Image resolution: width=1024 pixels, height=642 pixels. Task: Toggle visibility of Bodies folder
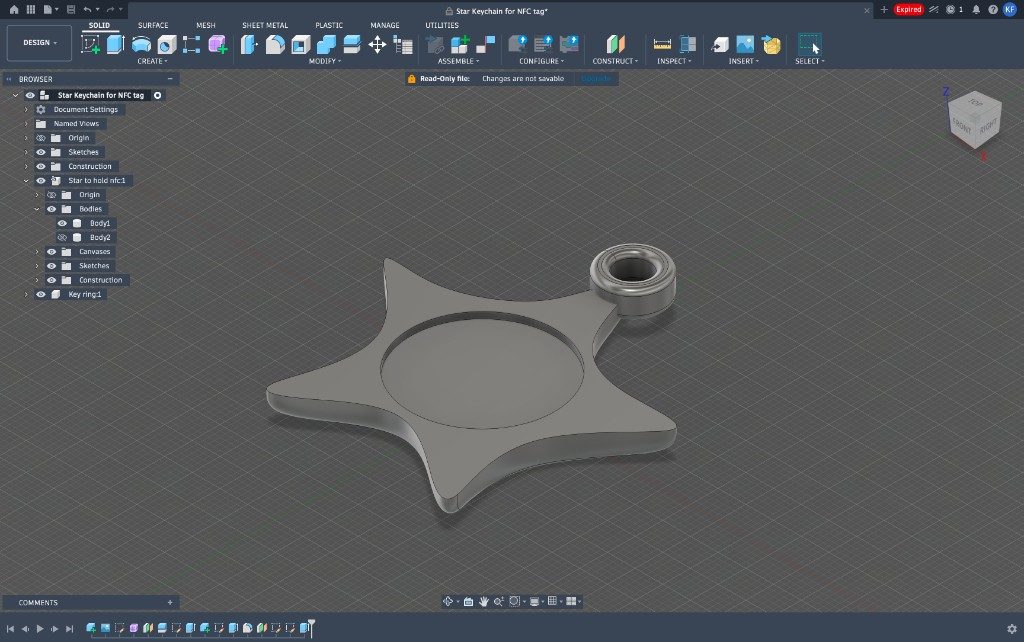pos(52,209)
